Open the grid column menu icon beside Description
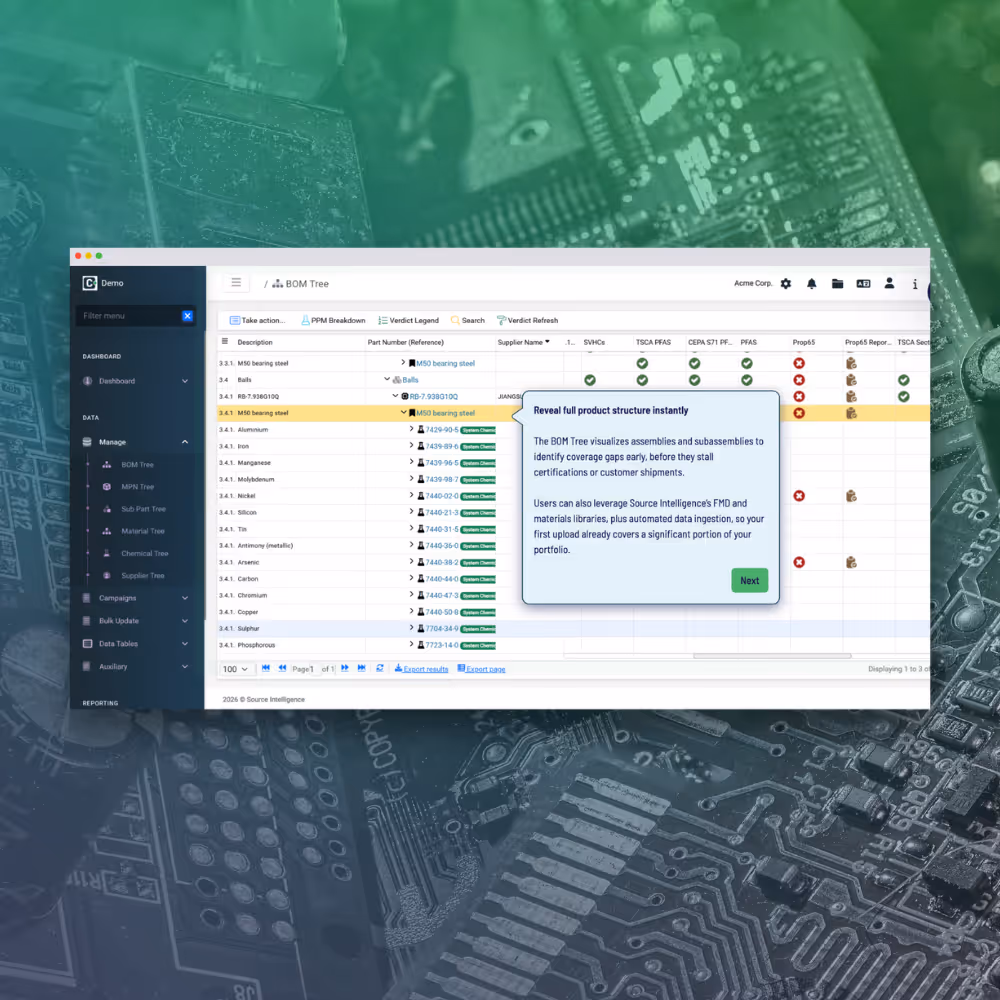Viewport: 1000px width, 1000px height. 224,342
